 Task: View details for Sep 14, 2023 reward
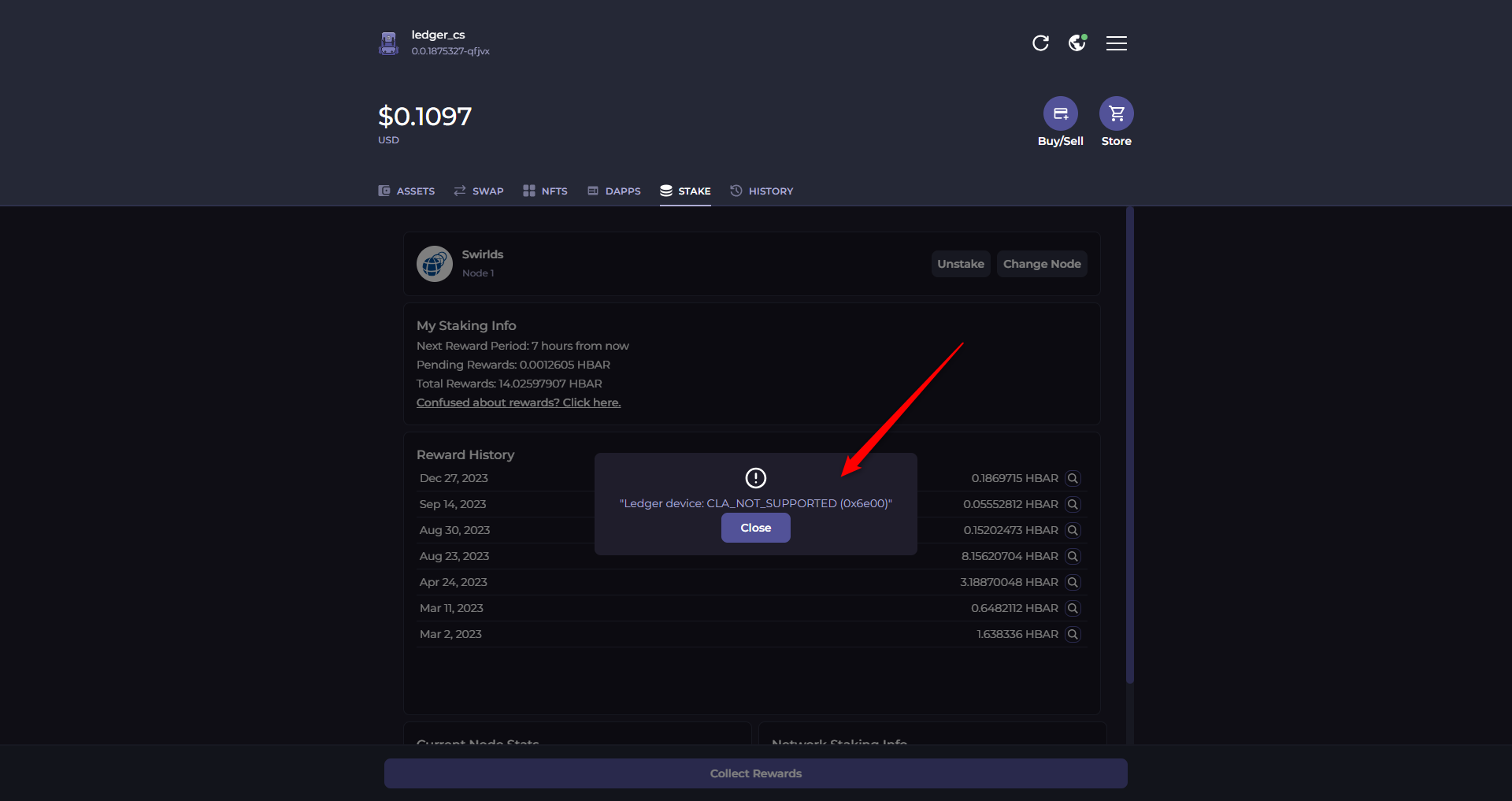point(1073,504)
